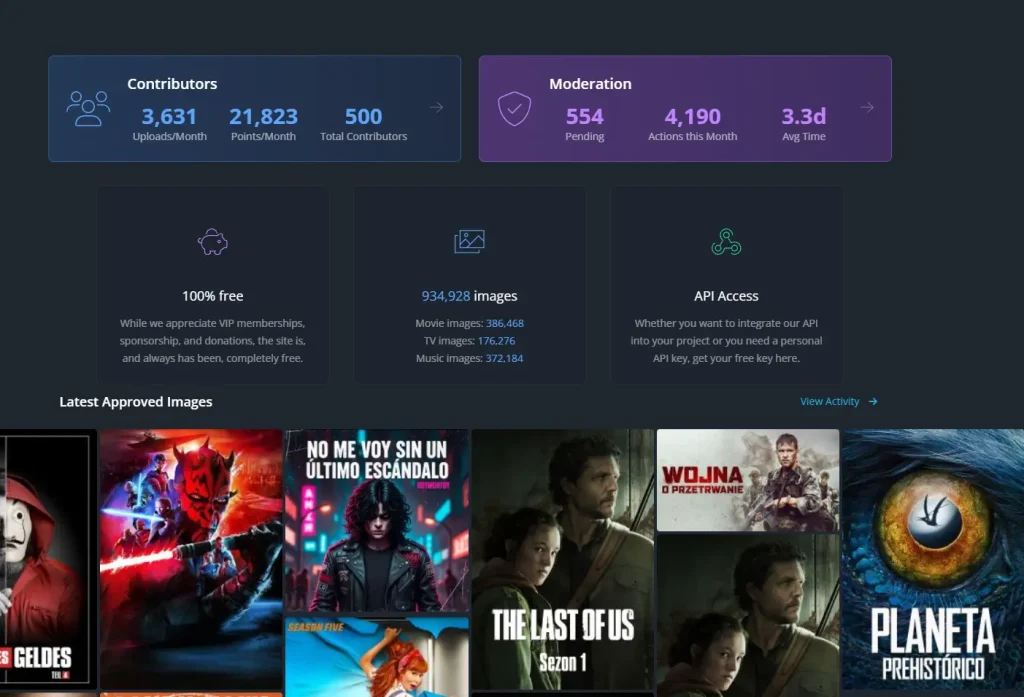Open Moderation card via its arrow
Screen dimensions: 1024x697
click(867, 107)
